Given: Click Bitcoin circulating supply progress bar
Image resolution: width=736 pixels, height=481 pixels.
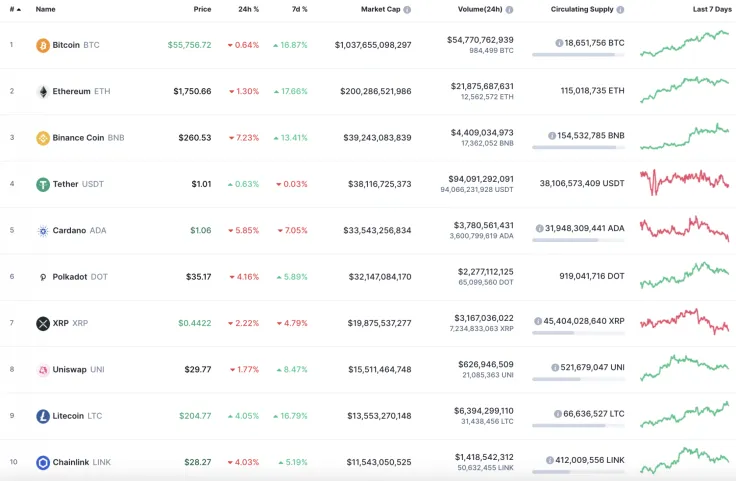Looking at the screenshot, I should [x=578, y=55].
